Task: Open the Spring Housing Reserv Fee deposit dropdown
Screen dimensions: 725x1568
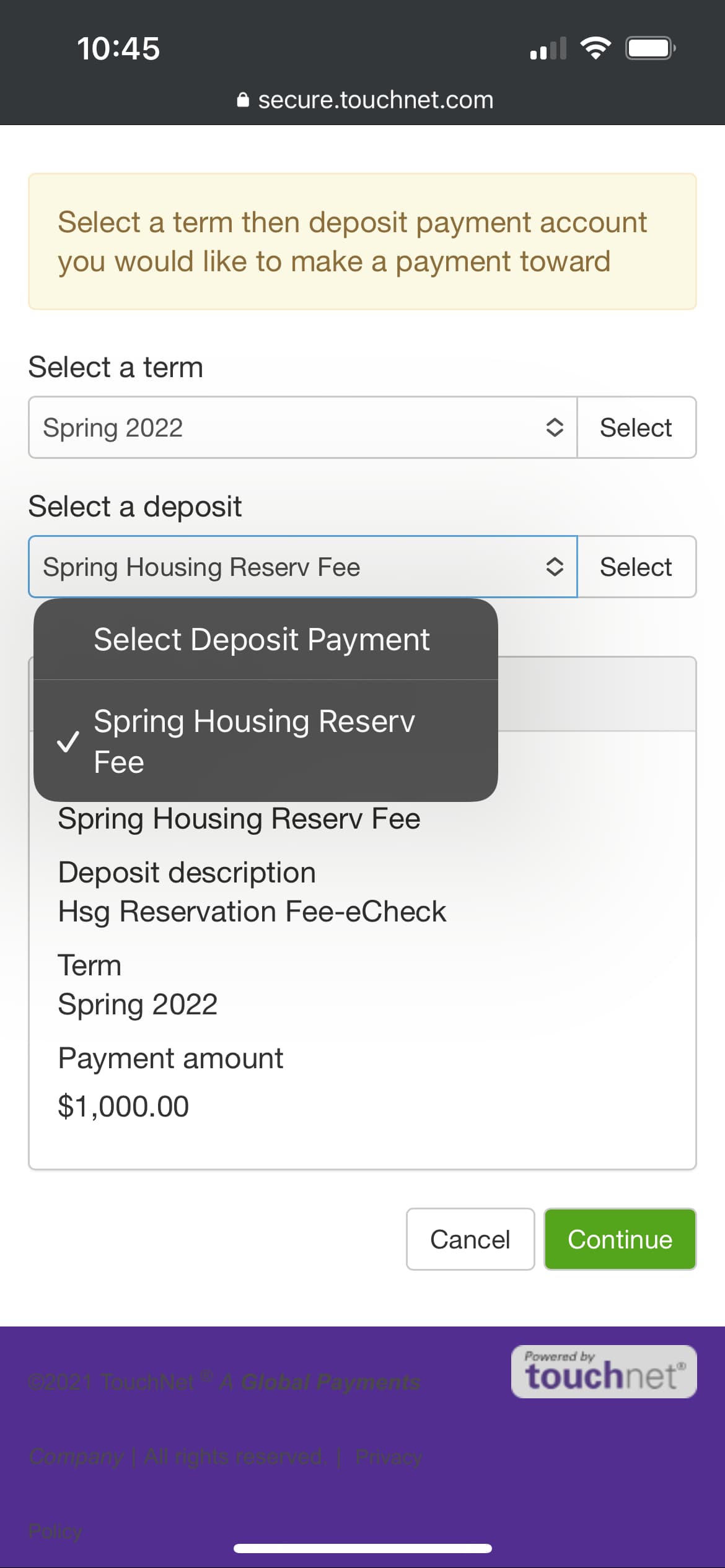Action: [291, 567]
